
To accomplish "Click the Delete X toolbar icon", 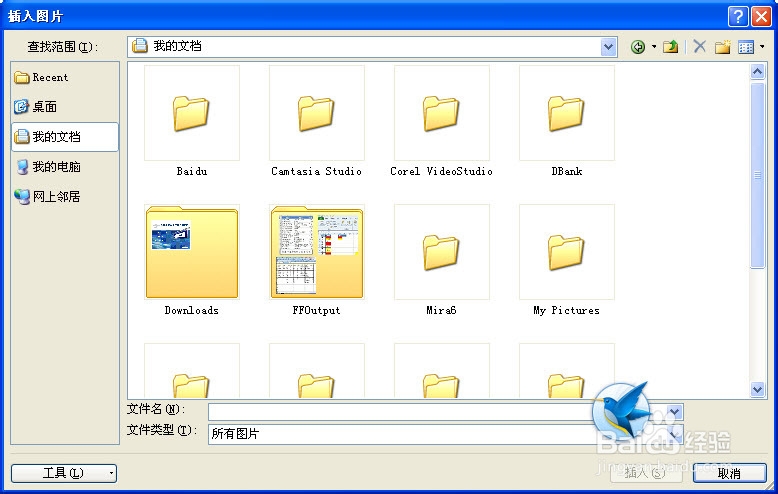I will click(700, 47).
